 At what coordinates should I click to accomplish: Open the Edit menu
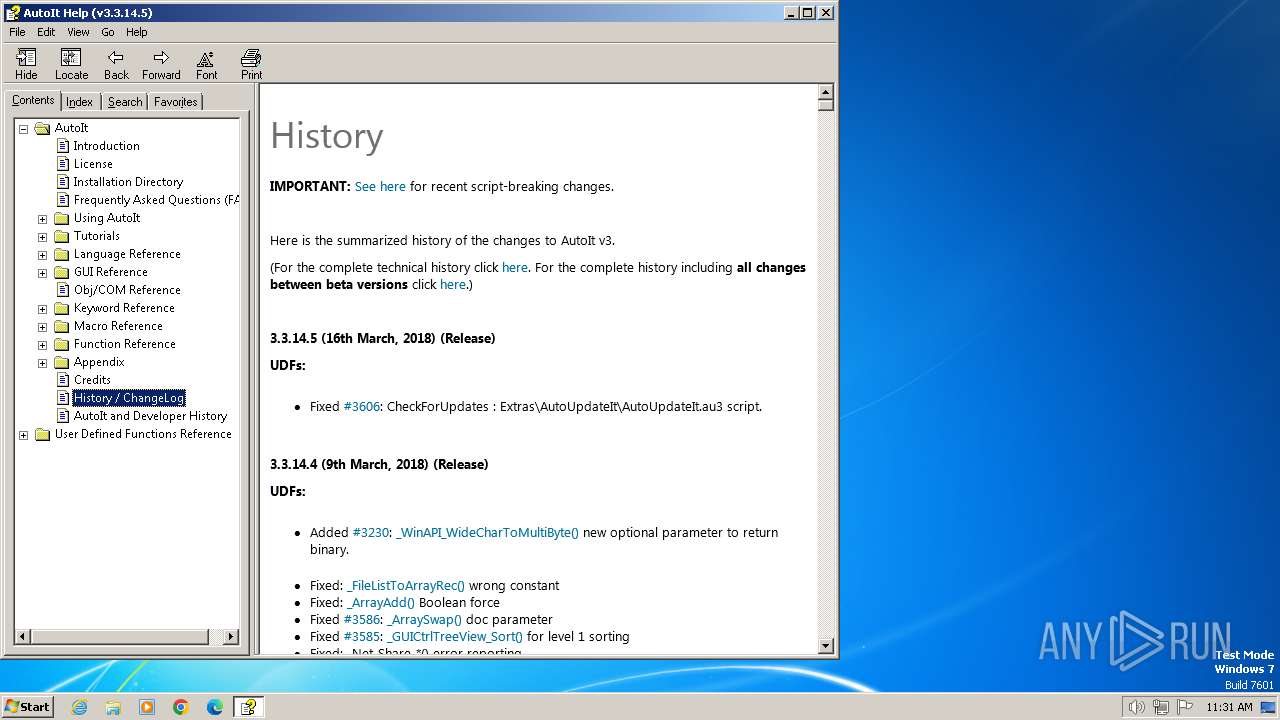pos(46,32)
